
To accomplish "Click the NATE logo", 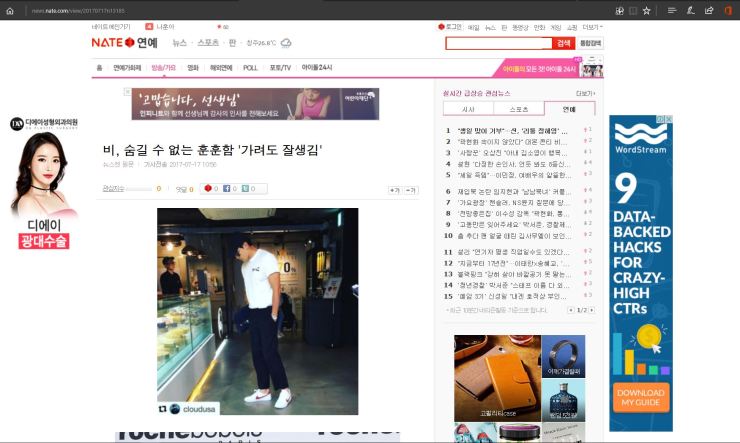I will point(111,43).
